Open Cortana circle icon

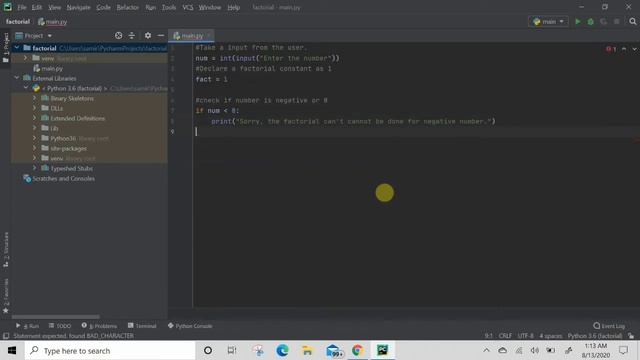[x=208, y=350]
